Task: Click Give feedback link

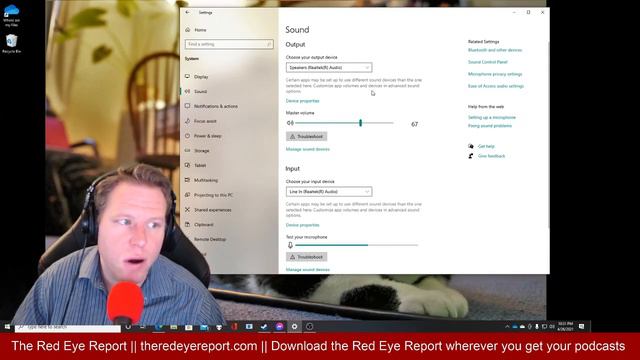Action: pyautogui.click(x=491, y=156)
